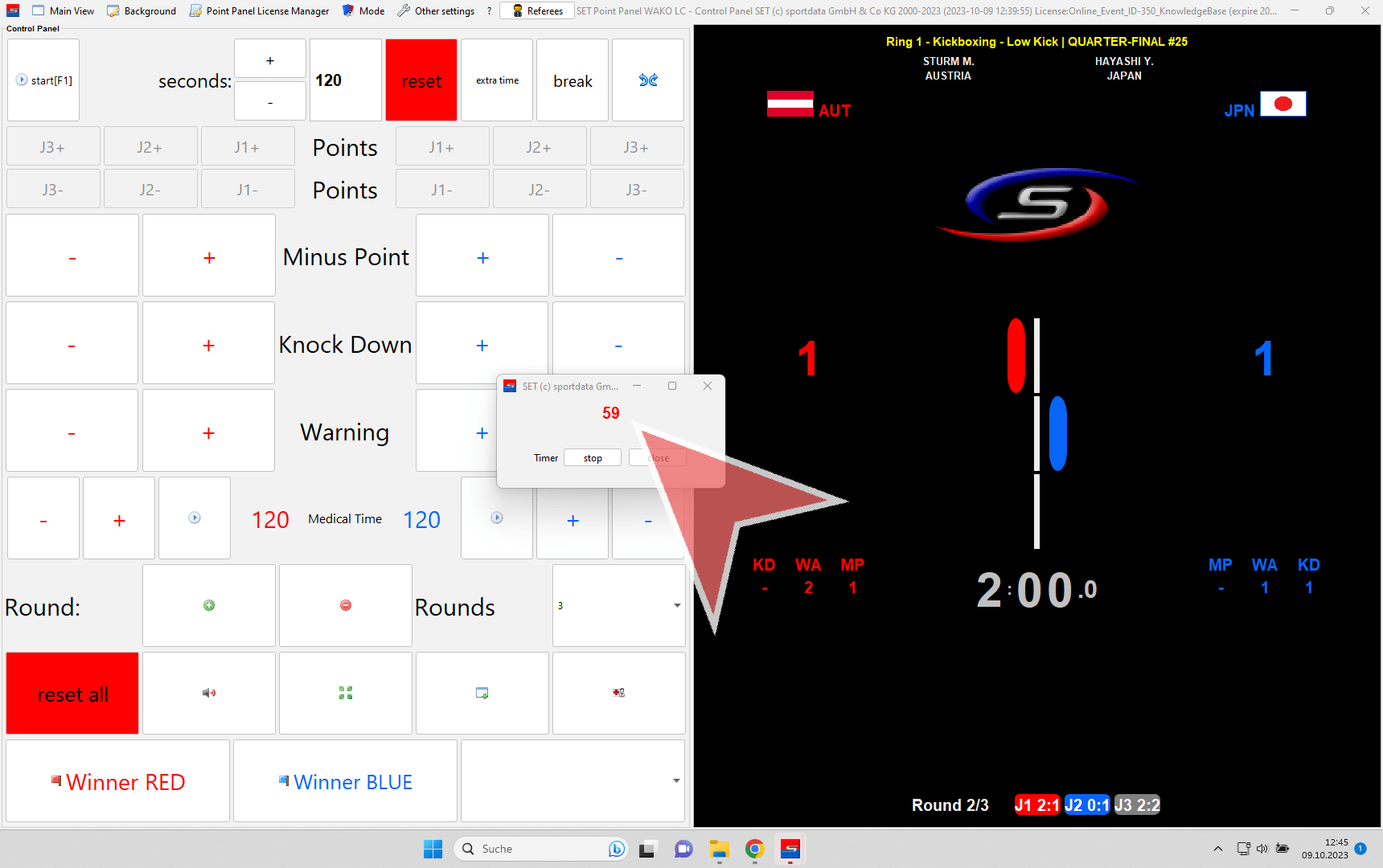Viewport: 1383px width, 868px height.
Task: Open the Referees menu
Action: (537, 11)
